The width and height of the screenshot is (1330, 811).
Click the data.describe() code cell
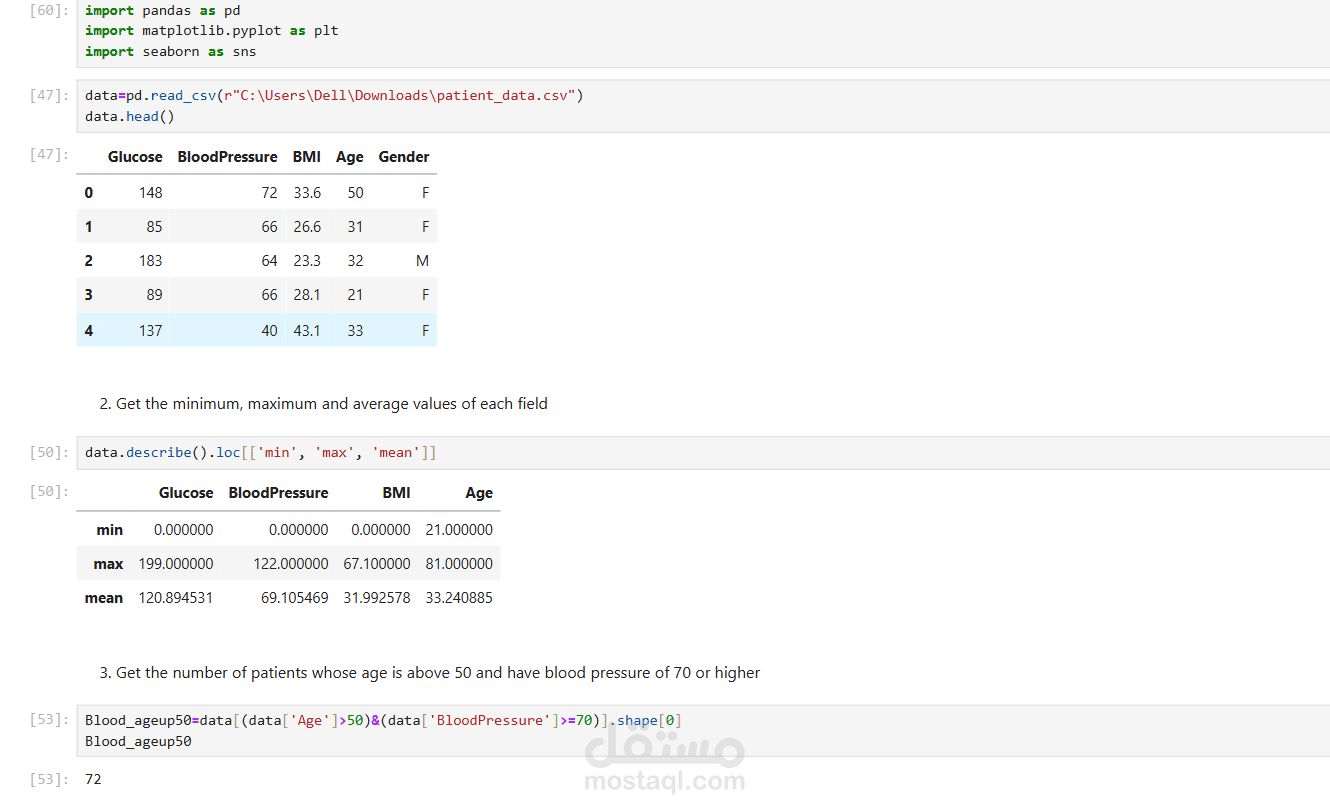pyautogui.click(x=703, y=453)
